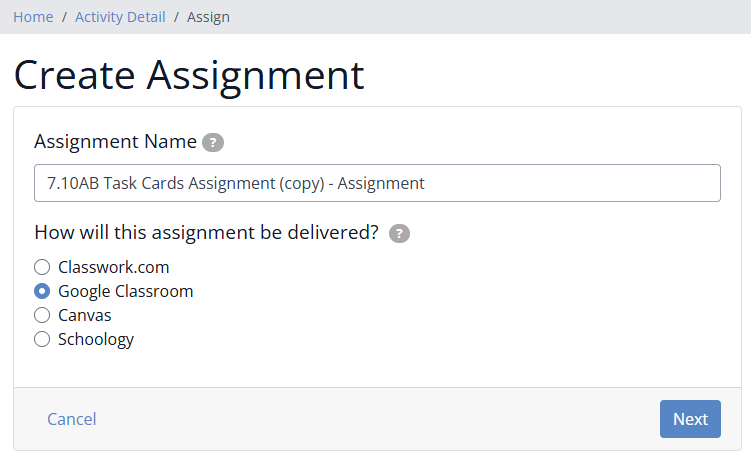This screenshot has width=751, height=470.
Task: Click the Assign breadcrumb item
Action: click(208, 17)
